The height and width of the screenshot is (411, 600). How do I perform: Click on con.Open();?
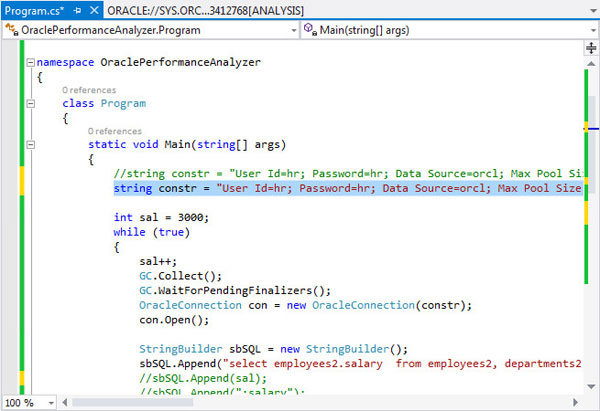(x=174, y=320)
